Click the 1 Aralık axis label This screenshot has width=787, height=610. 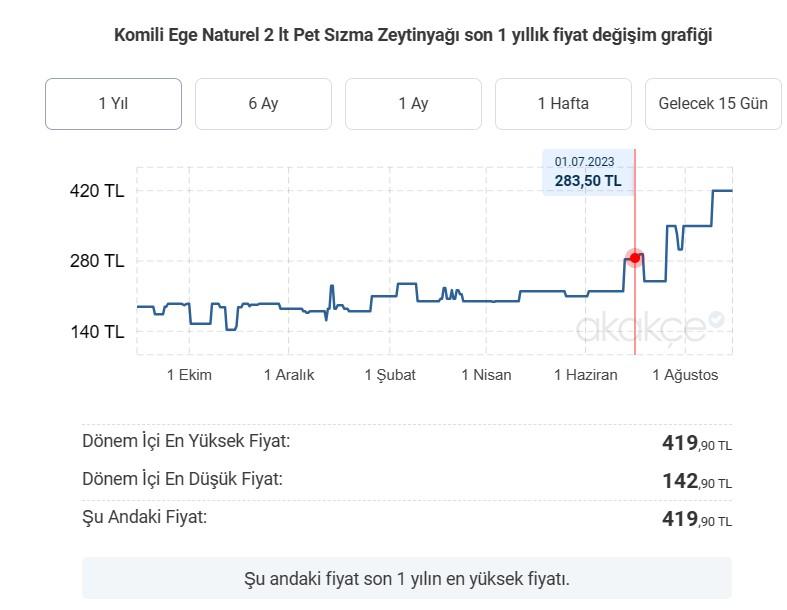click(x=289, y=375)
